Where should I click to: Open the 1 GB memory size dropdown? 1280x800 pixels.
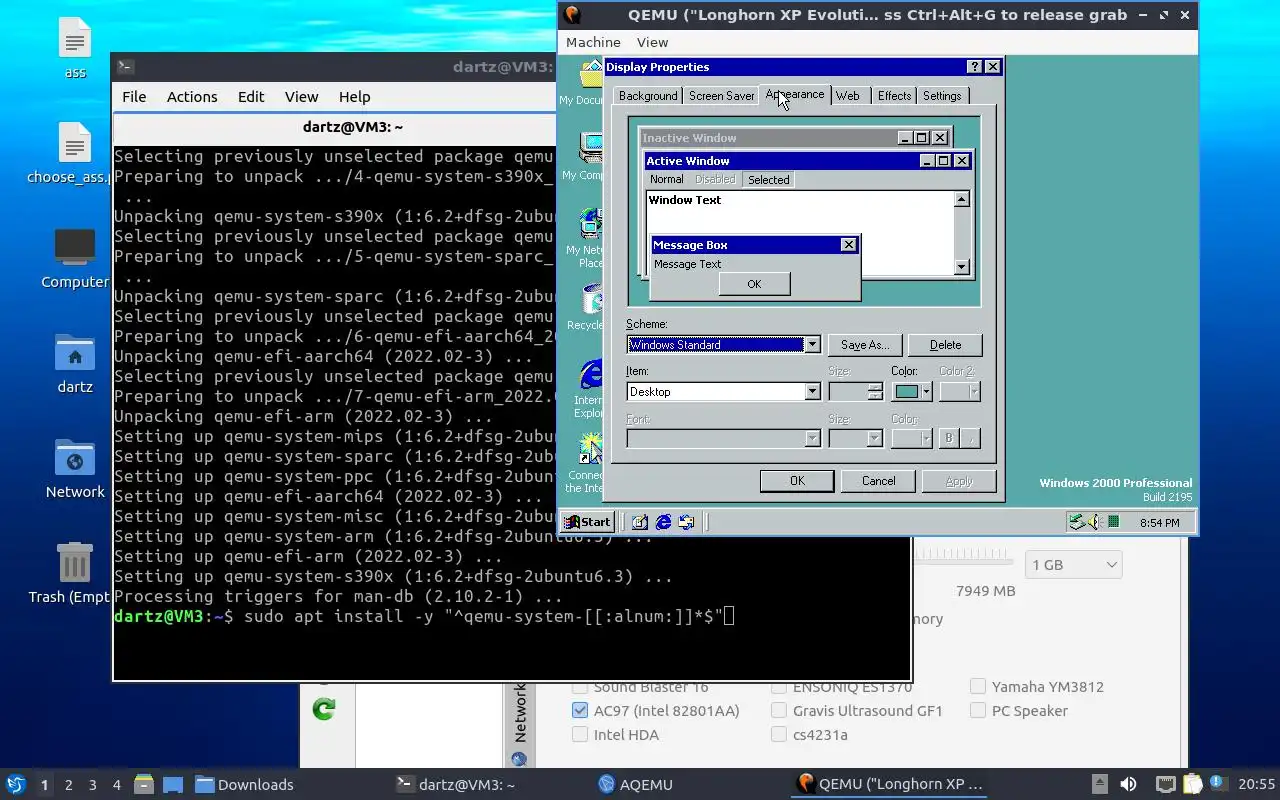point(1073,565)
